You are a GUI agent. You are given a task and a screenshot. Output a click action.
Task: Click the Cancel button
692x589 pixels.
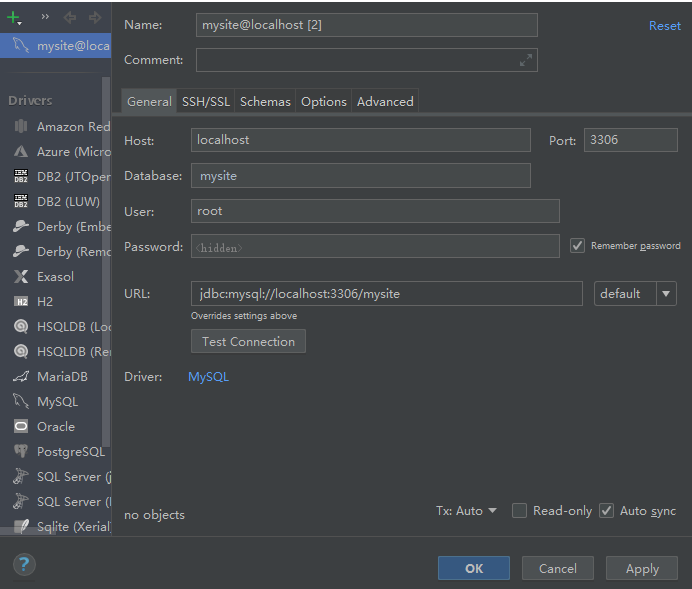(558, 568)
